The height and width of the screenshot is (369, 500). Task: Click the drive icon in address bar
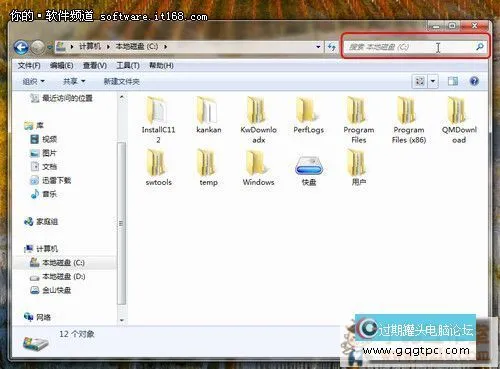tap(61, 46)
